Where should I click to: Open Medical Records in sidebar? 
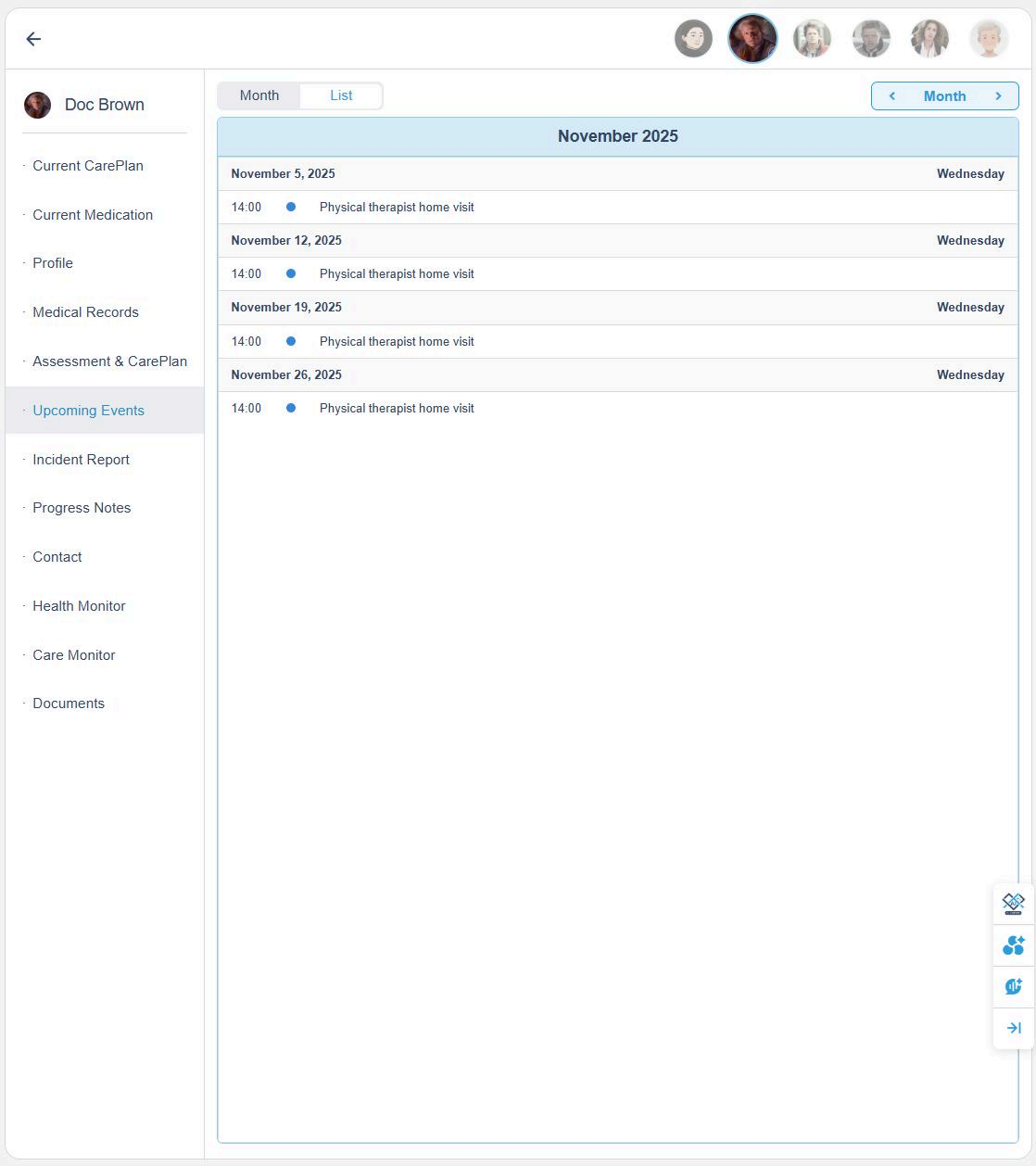click(x=85, y=312)
